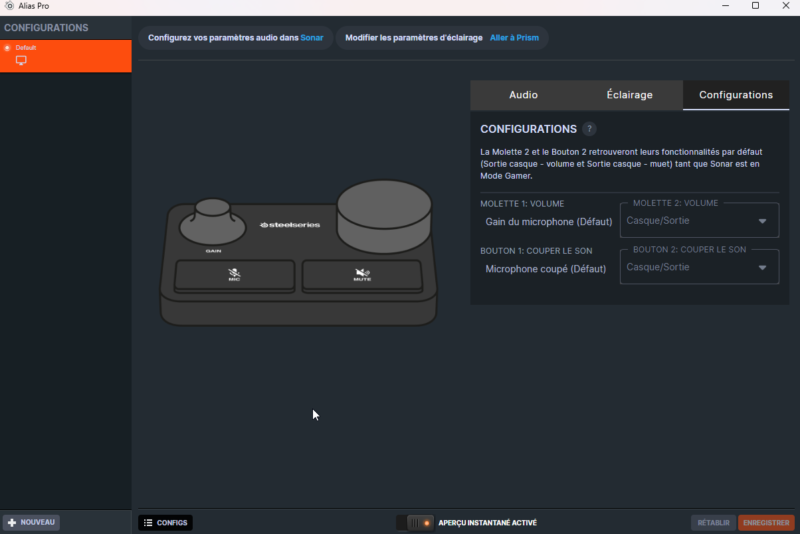Open the Configurations tab

pyautogui.click(x=735, y=95)
